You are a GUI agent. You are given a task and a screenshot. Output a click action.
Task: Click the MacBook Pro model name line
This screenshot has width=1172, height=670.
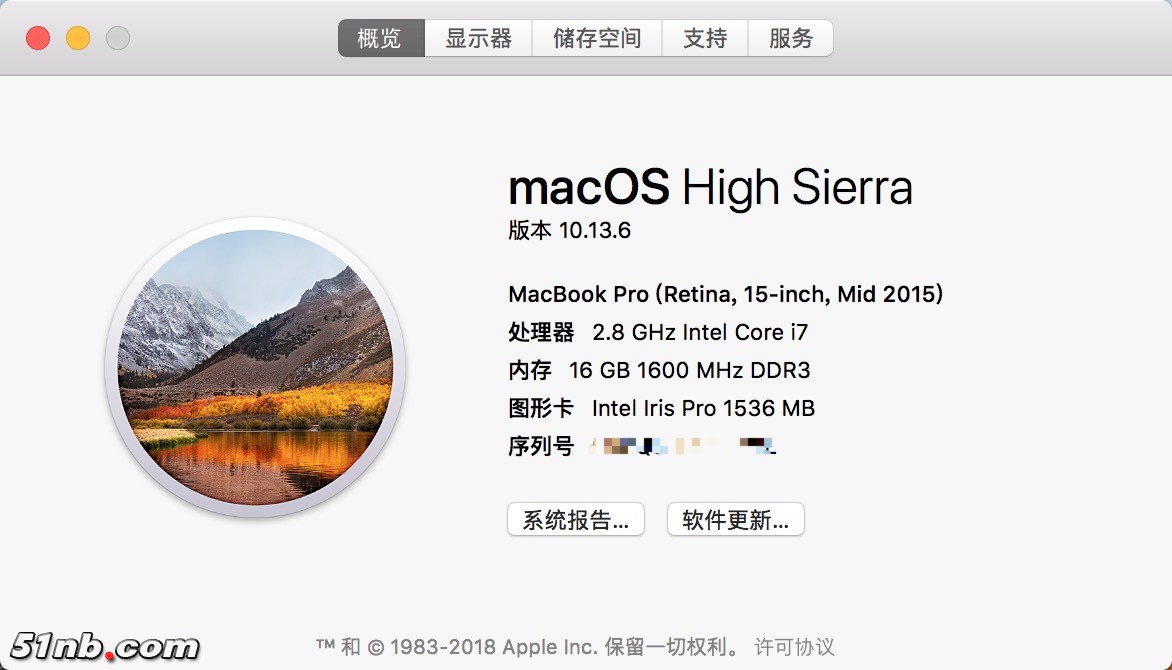[x=726, y=294]
